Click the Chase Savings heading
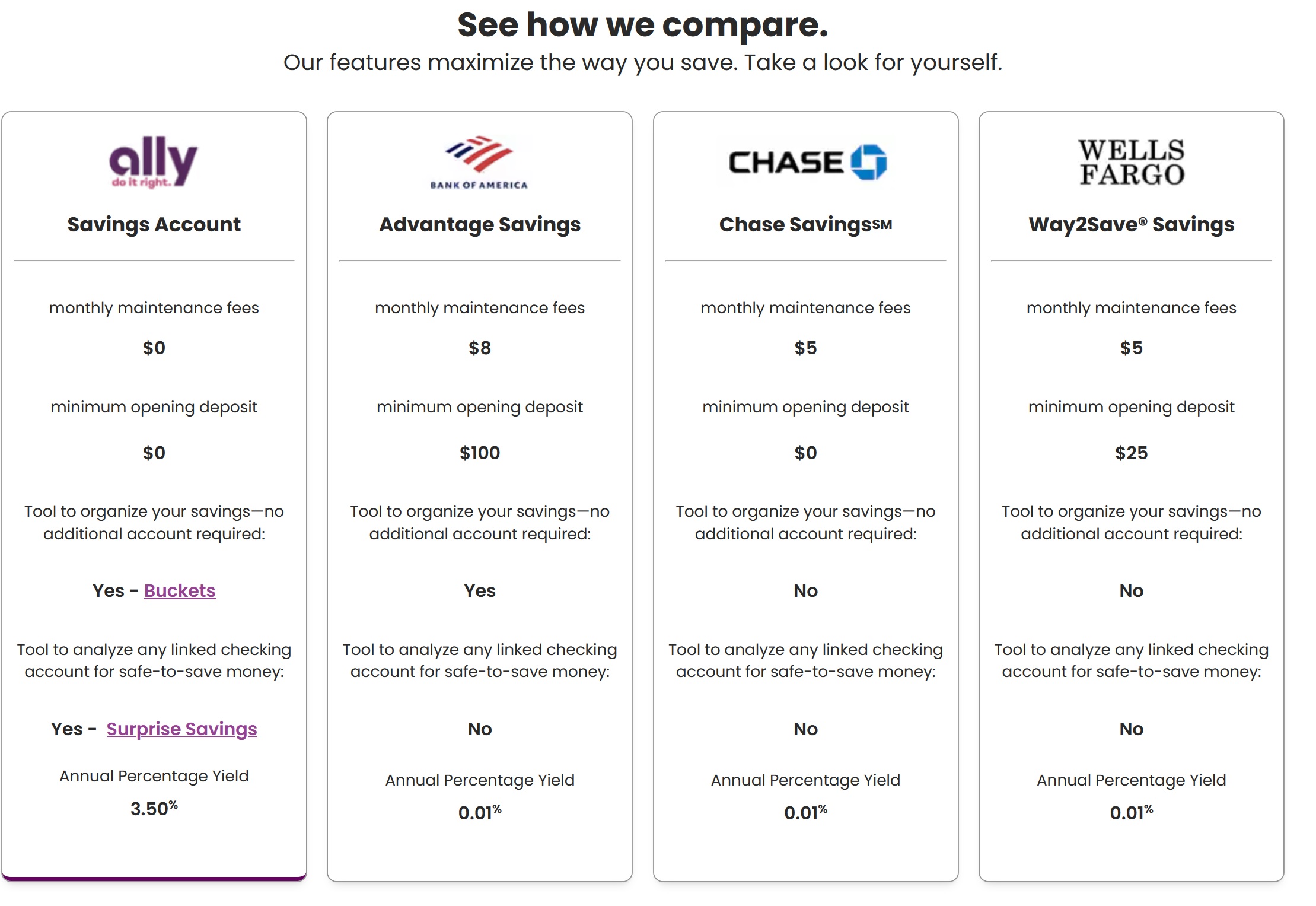This screenshot has height=906, width=1316. (x=805, y=224)
